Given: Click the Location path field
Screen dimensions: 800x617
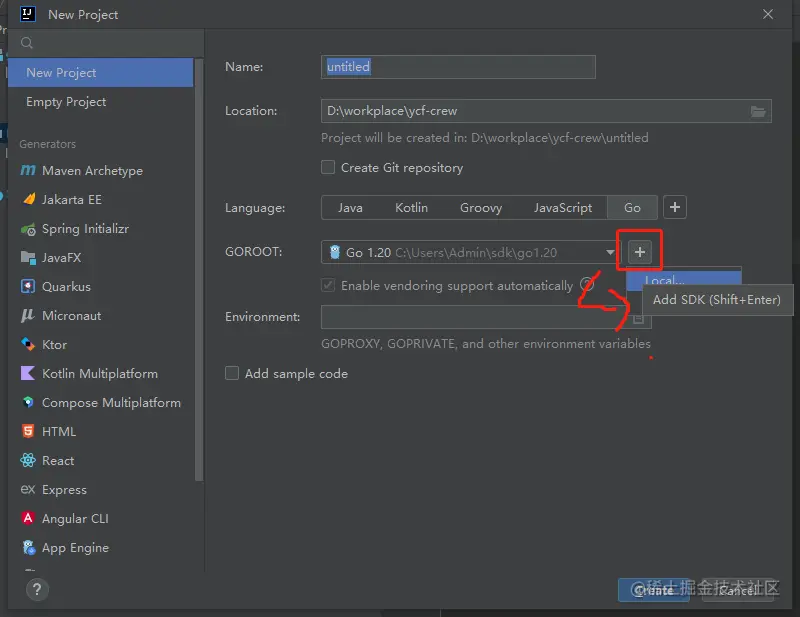Looking at the screenshot, I should click(x=546, y=111).
